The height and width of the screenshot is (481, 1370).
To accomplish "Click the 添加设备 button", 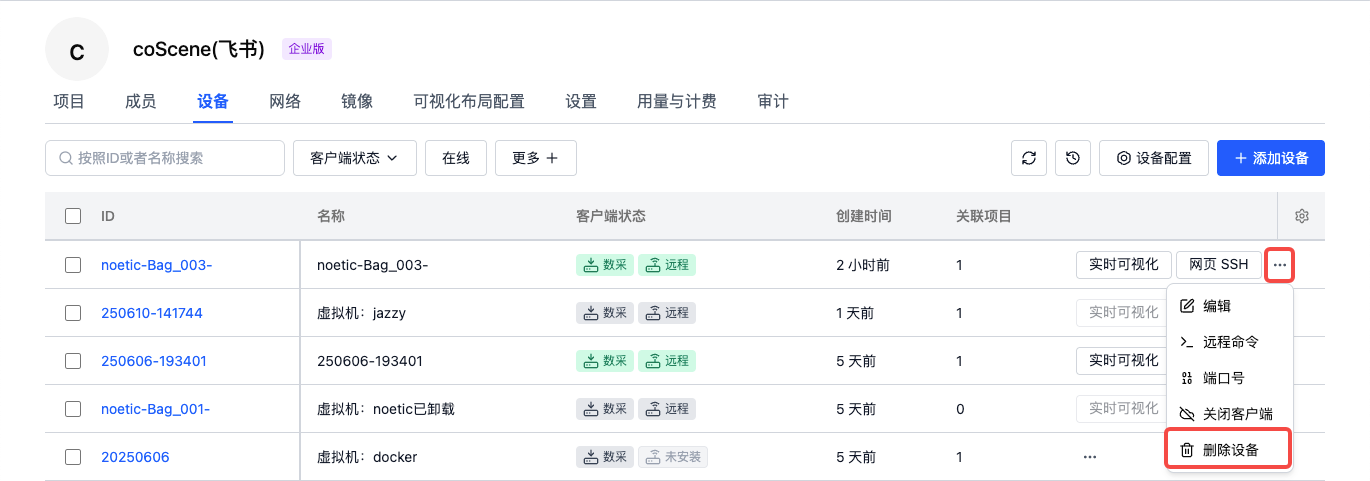I will (x=1271, y=158).
